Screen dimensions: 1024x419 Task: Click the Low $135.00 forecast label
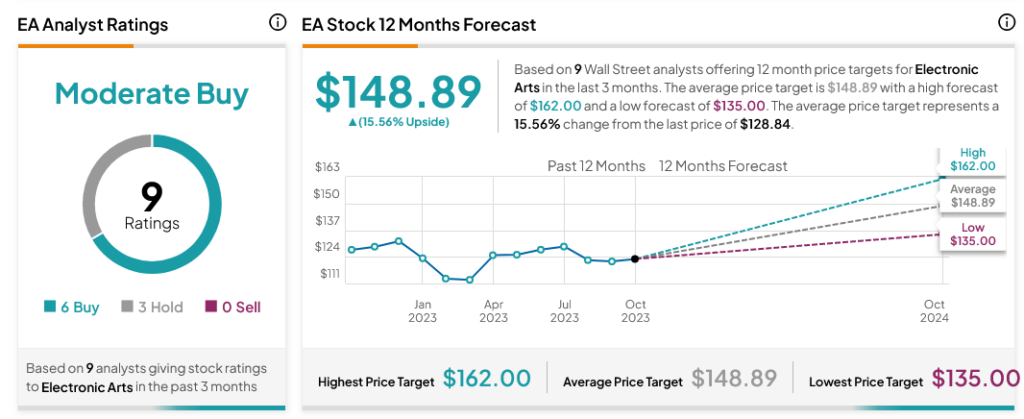[972, 234]
